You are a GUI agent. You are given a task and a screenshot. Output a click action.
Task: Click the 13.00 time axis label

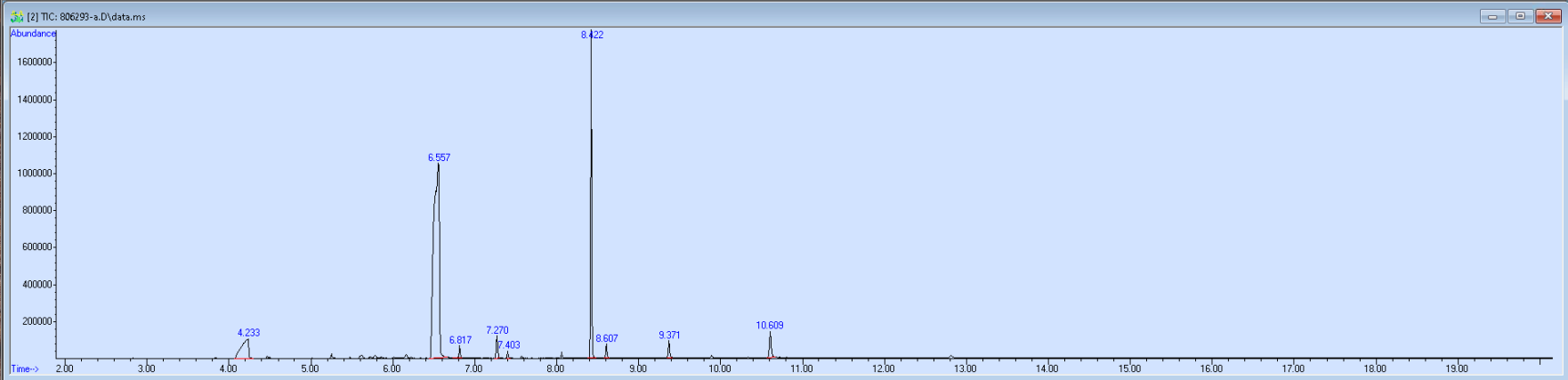(x=965, y=368)
